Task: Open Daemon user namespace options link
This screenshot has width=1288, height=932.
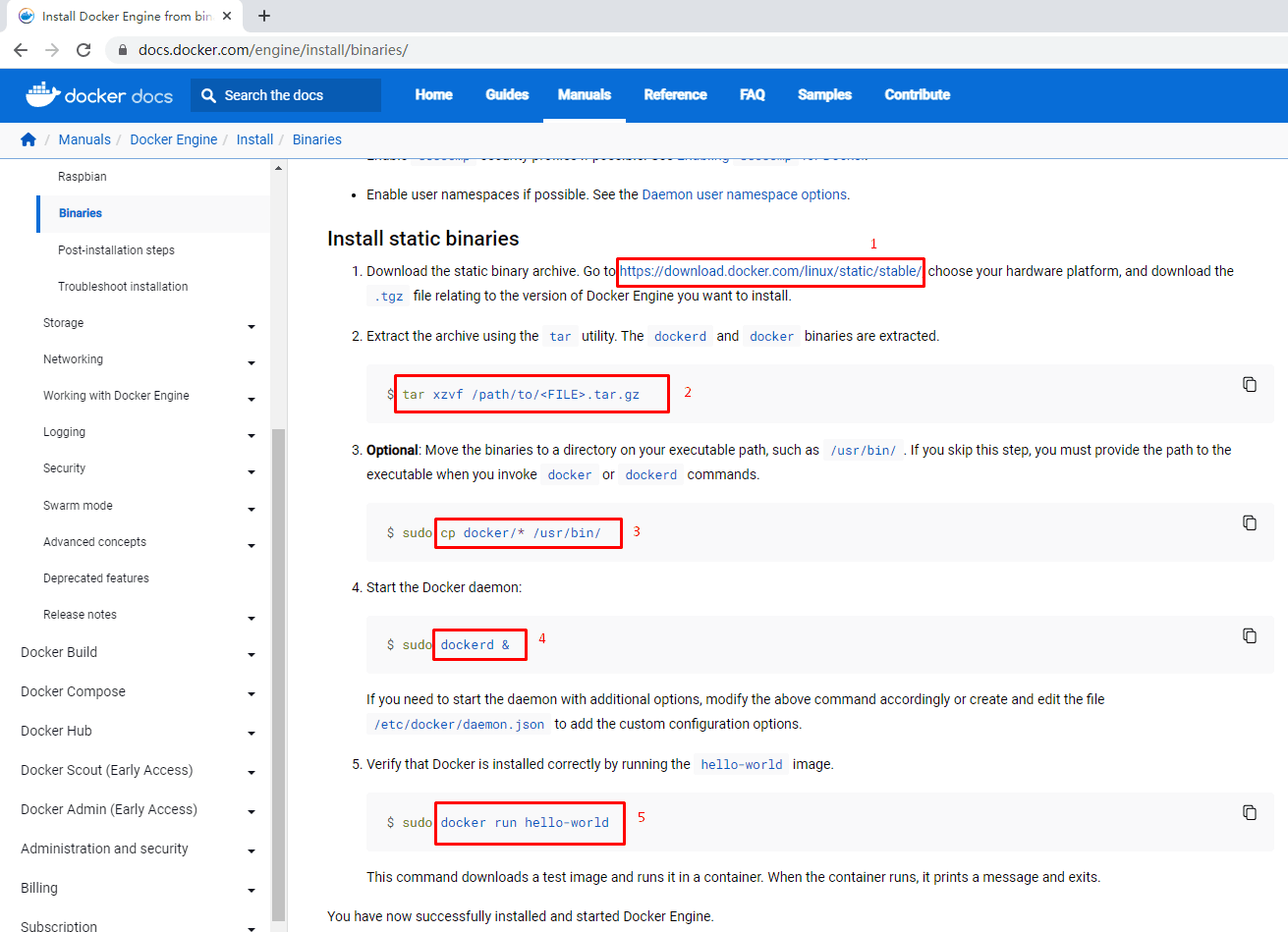Action: (x=745, y=194)
